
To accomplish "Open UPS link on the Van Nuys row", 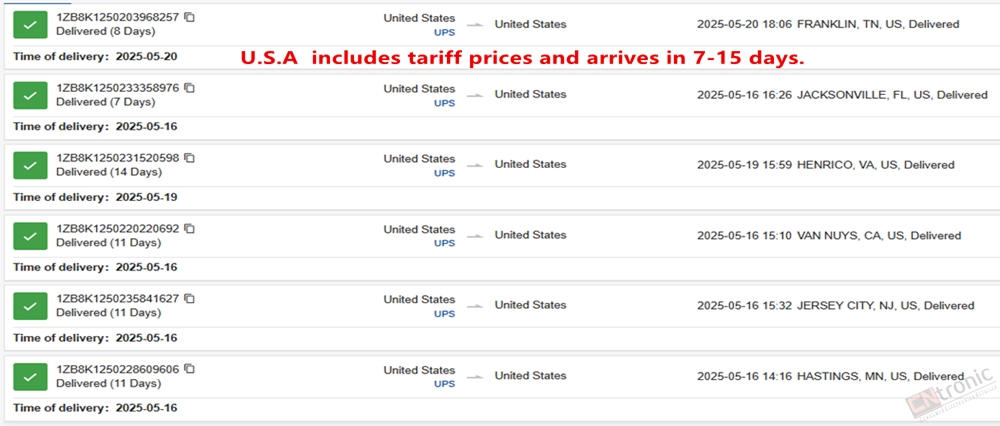I will tap(445, 244).
